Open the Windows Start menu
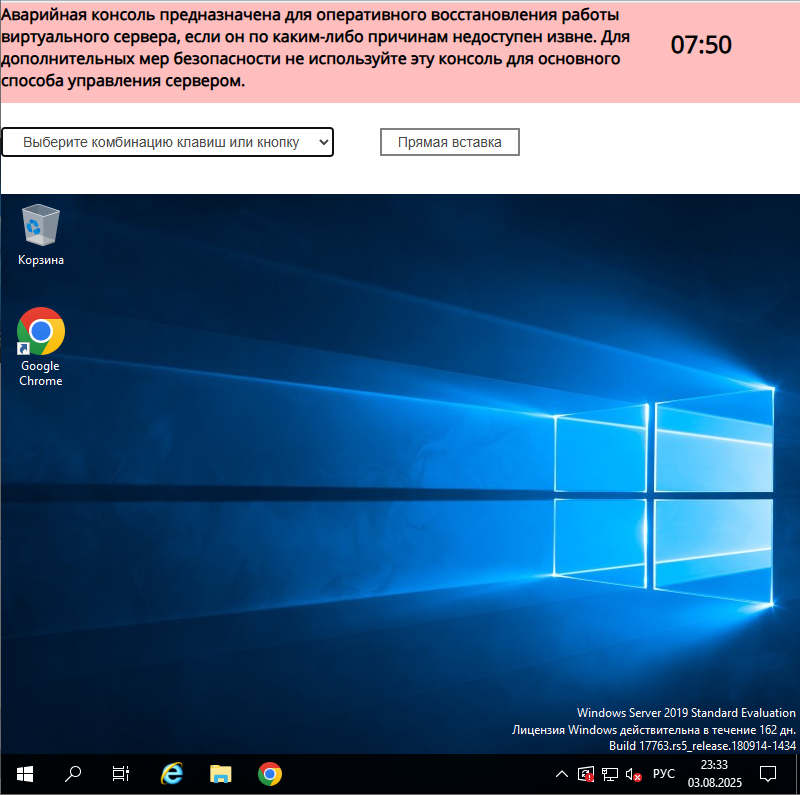800x795 pixels. (x=24, y=774)
